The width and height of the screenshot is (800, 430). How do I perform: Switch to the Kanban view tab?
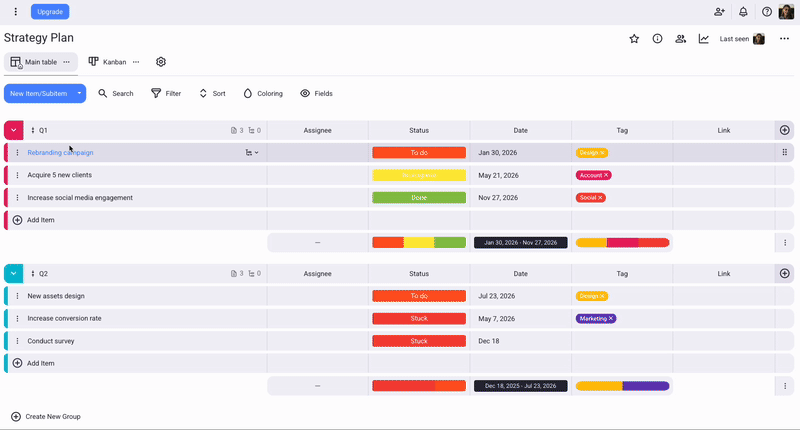coord(108,62)
